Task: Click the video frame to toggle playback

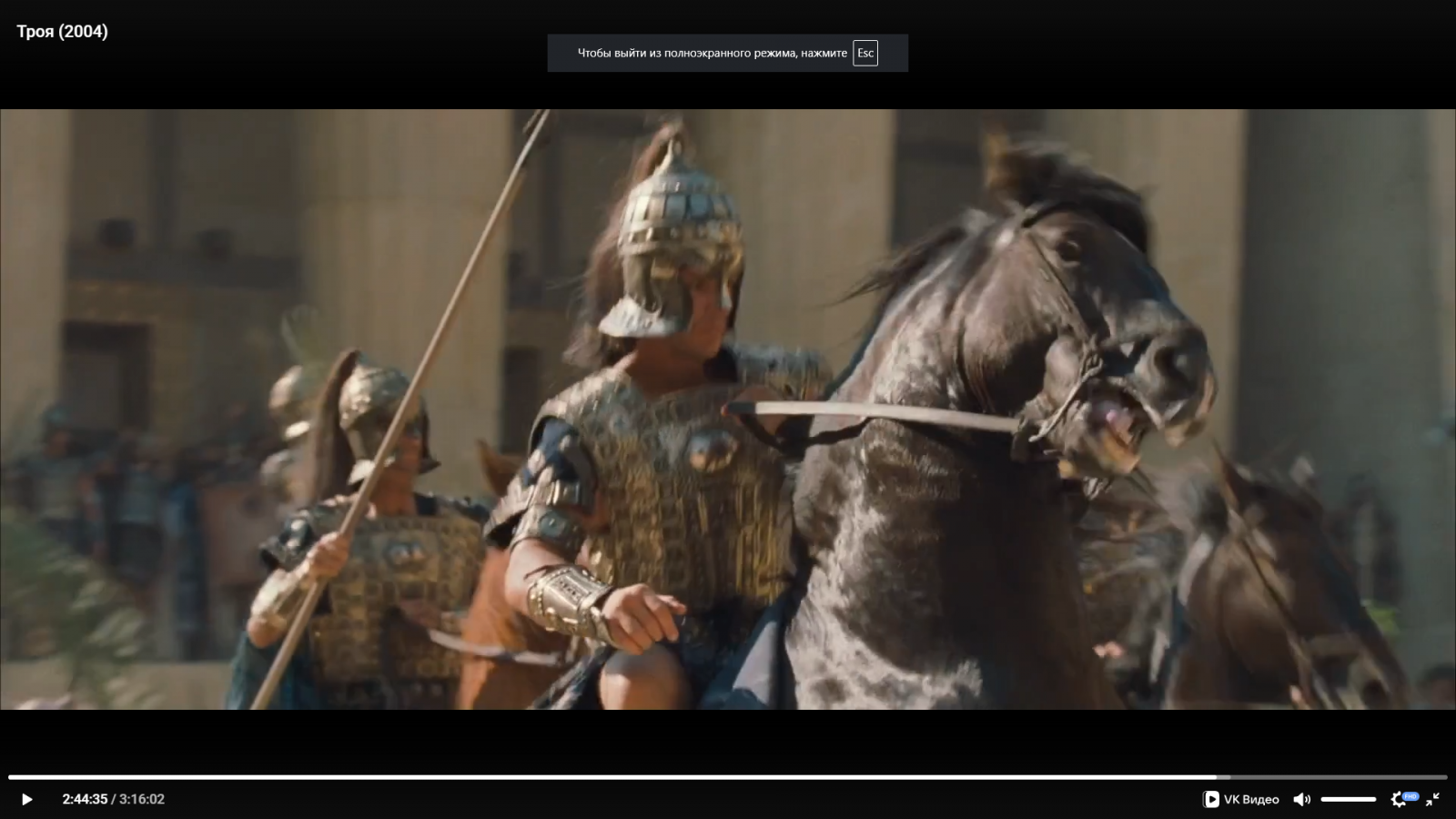Action: tap(728, 409)
